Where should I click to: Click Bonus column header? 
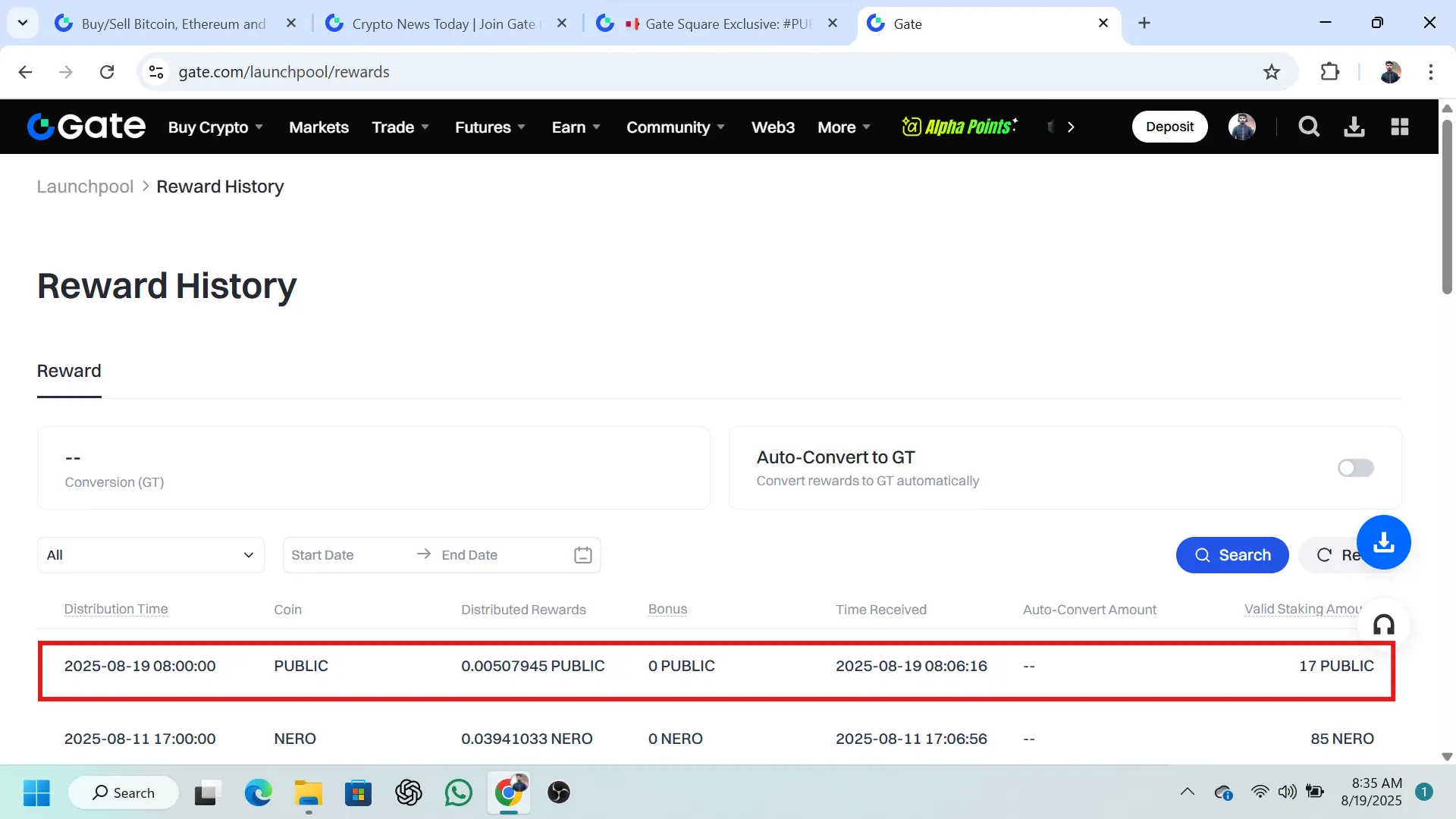coord(667,609)
